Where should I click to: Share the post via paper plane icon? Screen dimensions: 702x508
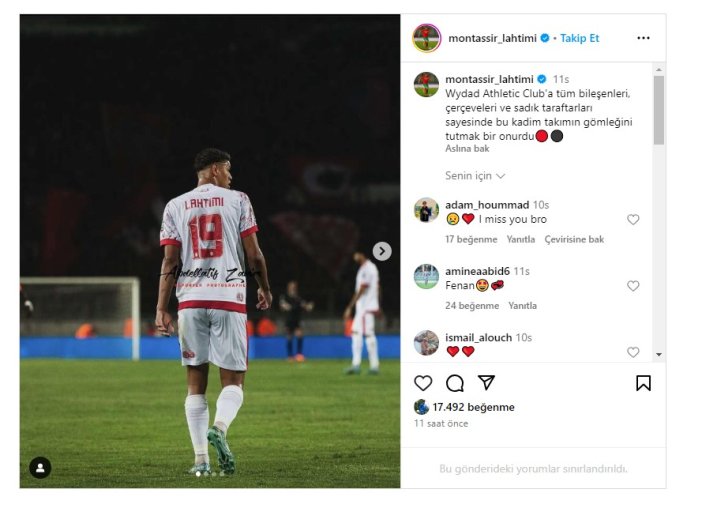tap(486, 383)
